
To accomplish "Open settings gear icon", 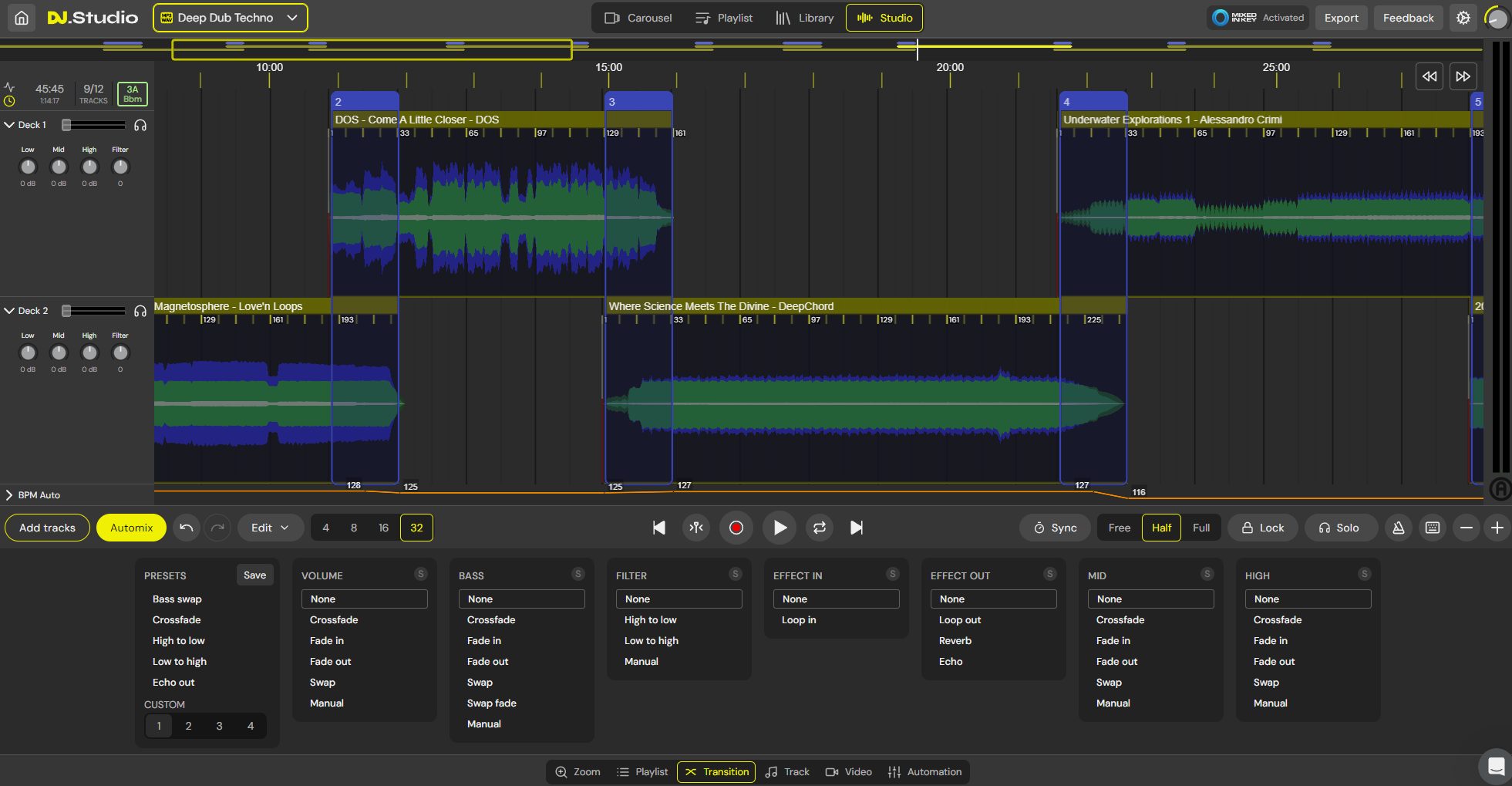I will coord(1463,18).
